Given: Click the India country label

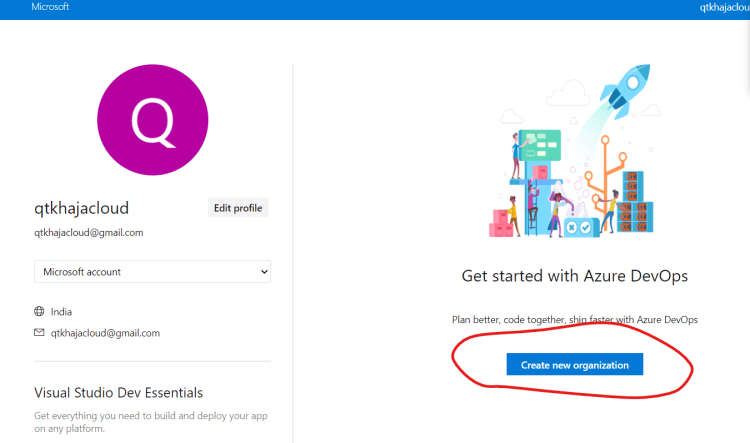Looking at the screenshot, I should [61, 312].
